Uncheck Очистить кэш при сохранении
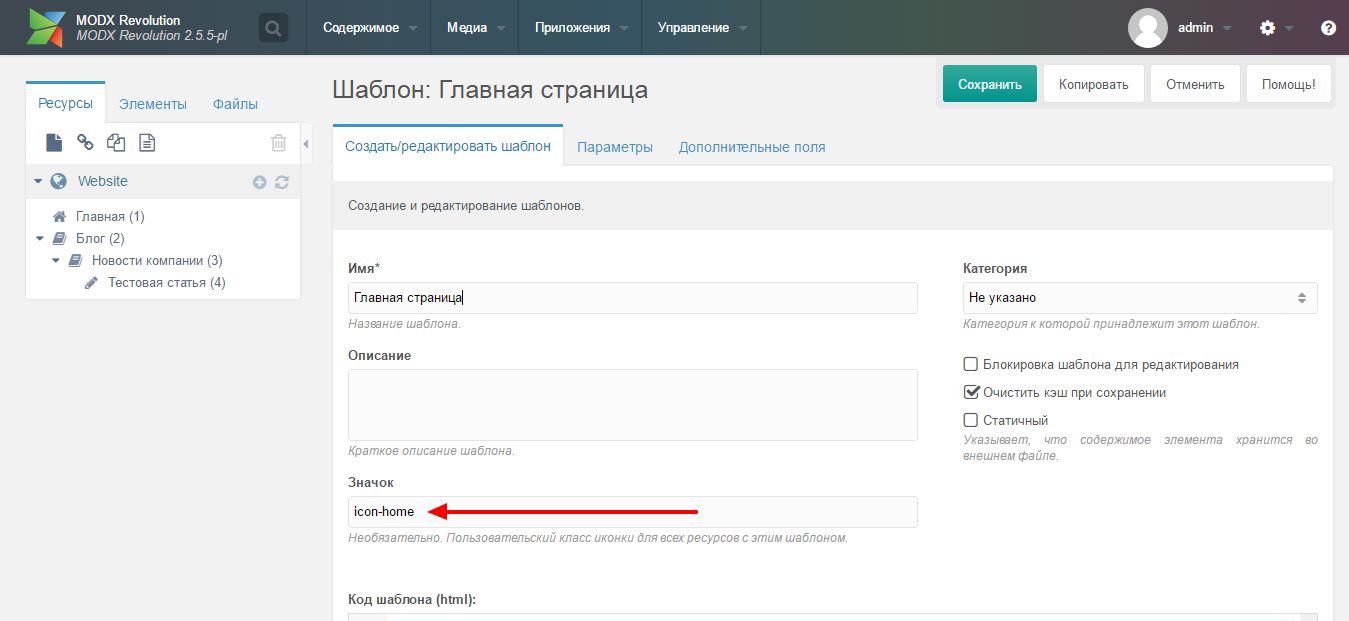 (970, 393)
